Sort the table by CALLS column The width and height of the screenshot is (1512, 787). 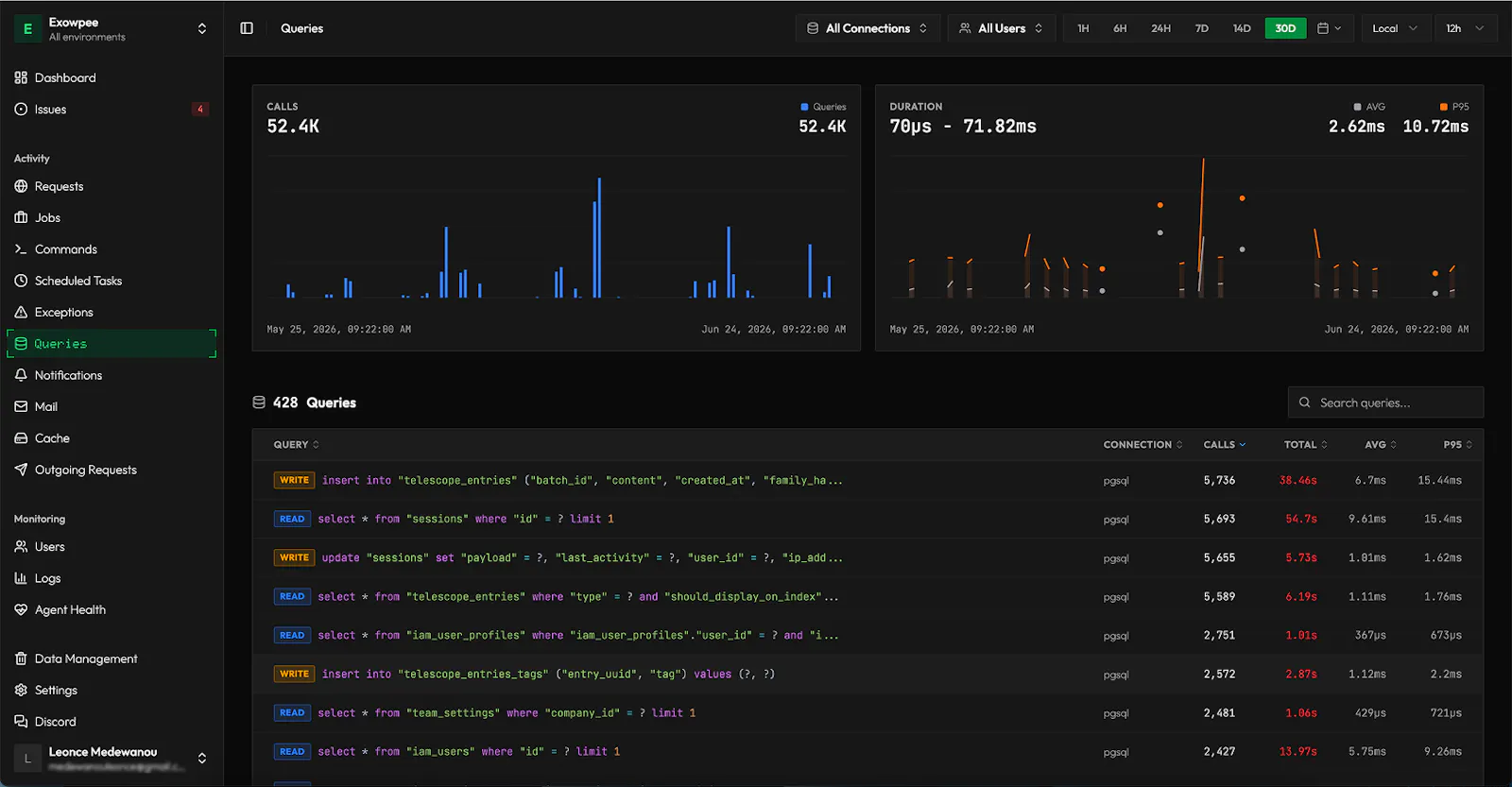[1225, 444]
